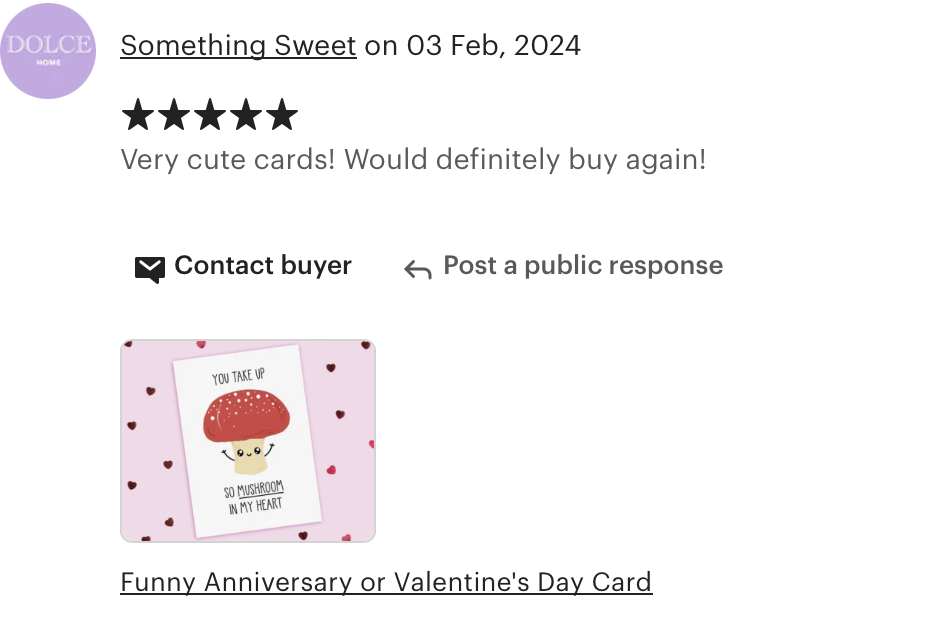Click the first rating star
Image resolution: width=930 pixels, height=638 pixels.
138,114
